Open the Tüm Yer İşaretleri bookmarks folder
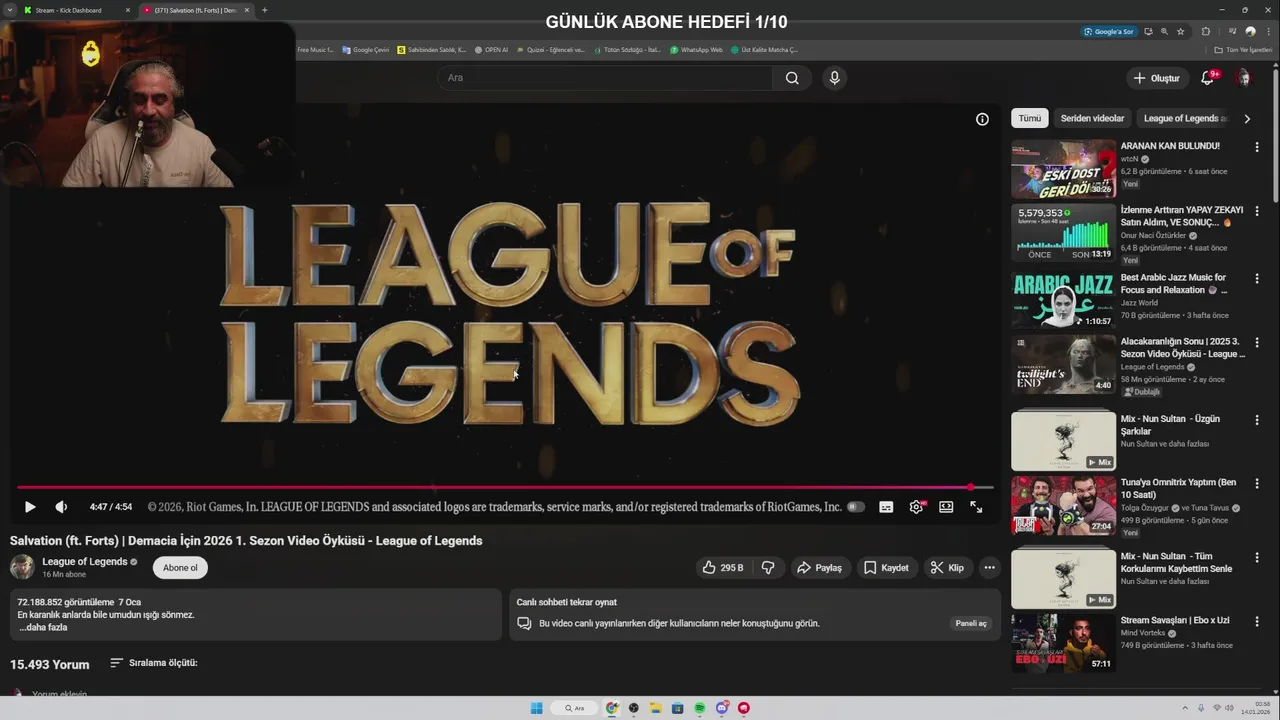Image resolution: width=1280 pixels, height=720 pixels. point(1243,49)
